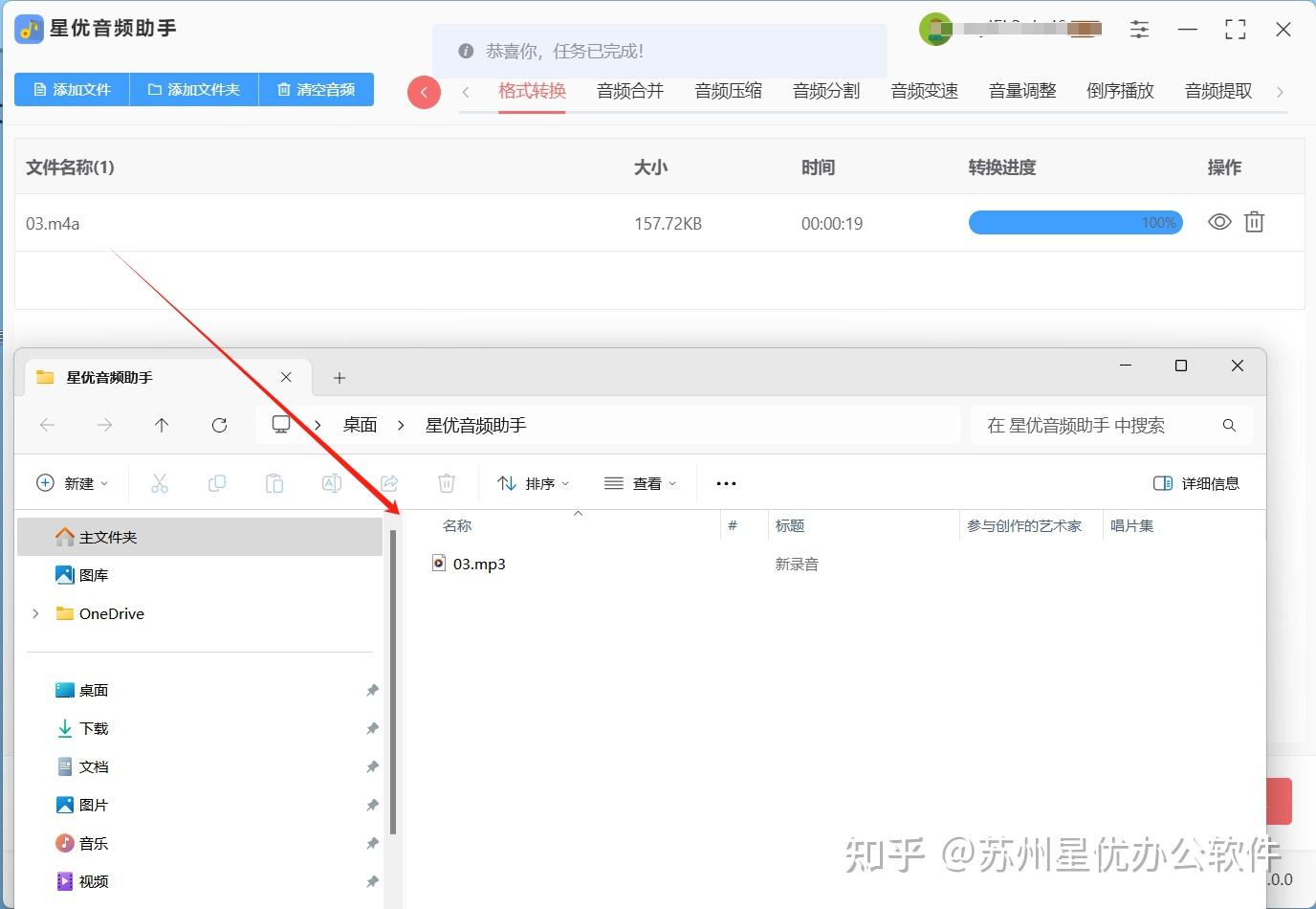Screen dimensions: 1316x909
Task: Toggle the 详细信息 pane
Action: coord(1196,483)
